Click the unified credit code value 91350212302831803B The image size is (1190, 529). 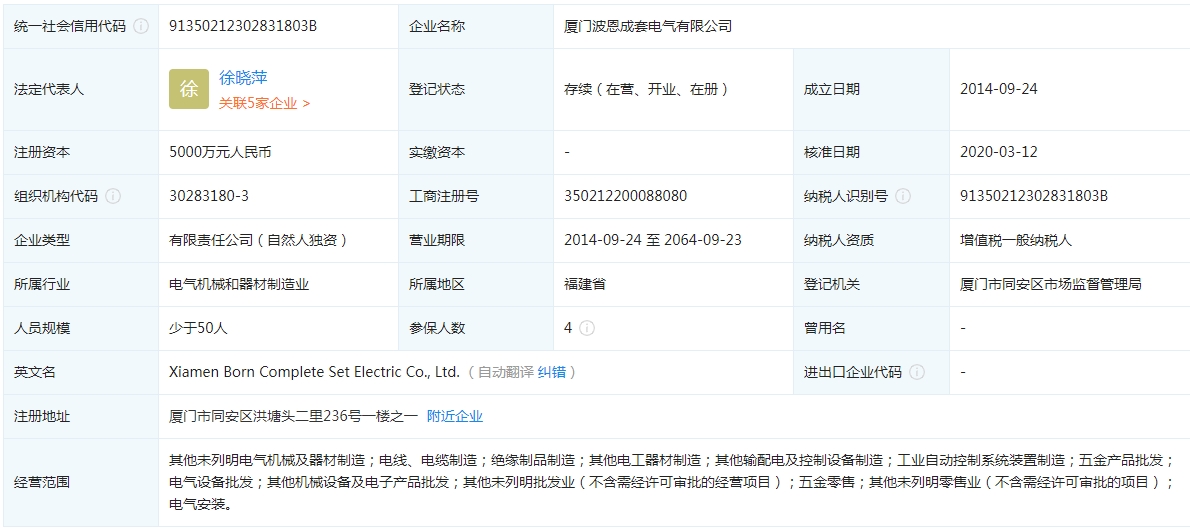(243, 26)
